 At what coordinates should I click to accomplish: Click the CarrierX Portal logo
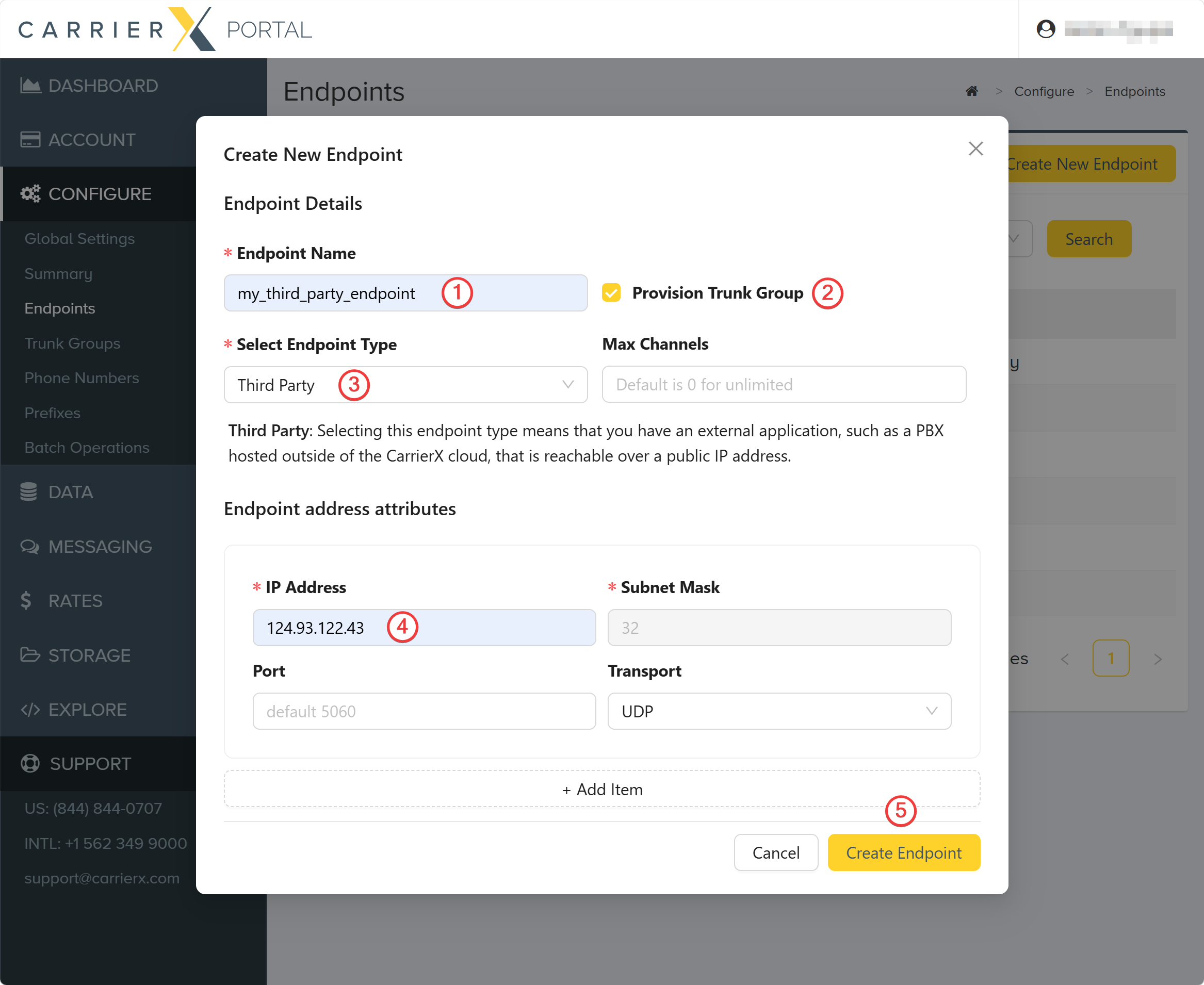point(165,29)
